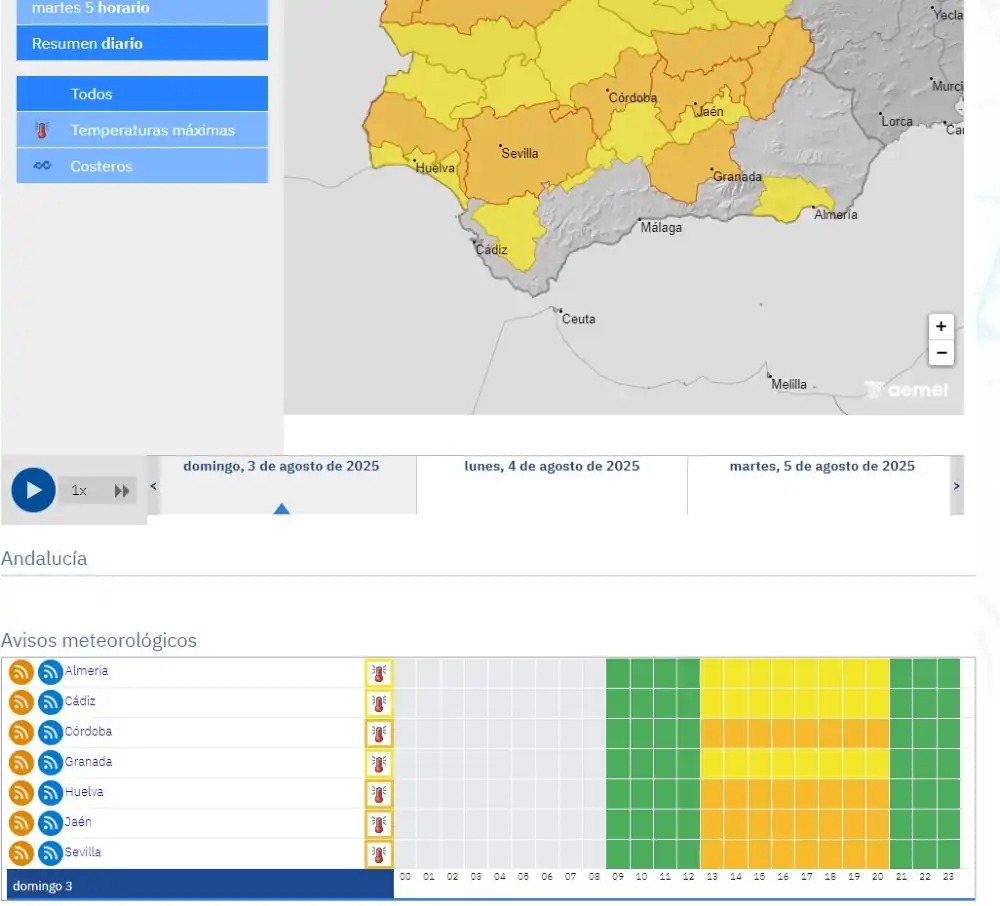The image size is (1000, 906).
Task: Click the blue feed icon for Huelva
Action: [50, 793]
